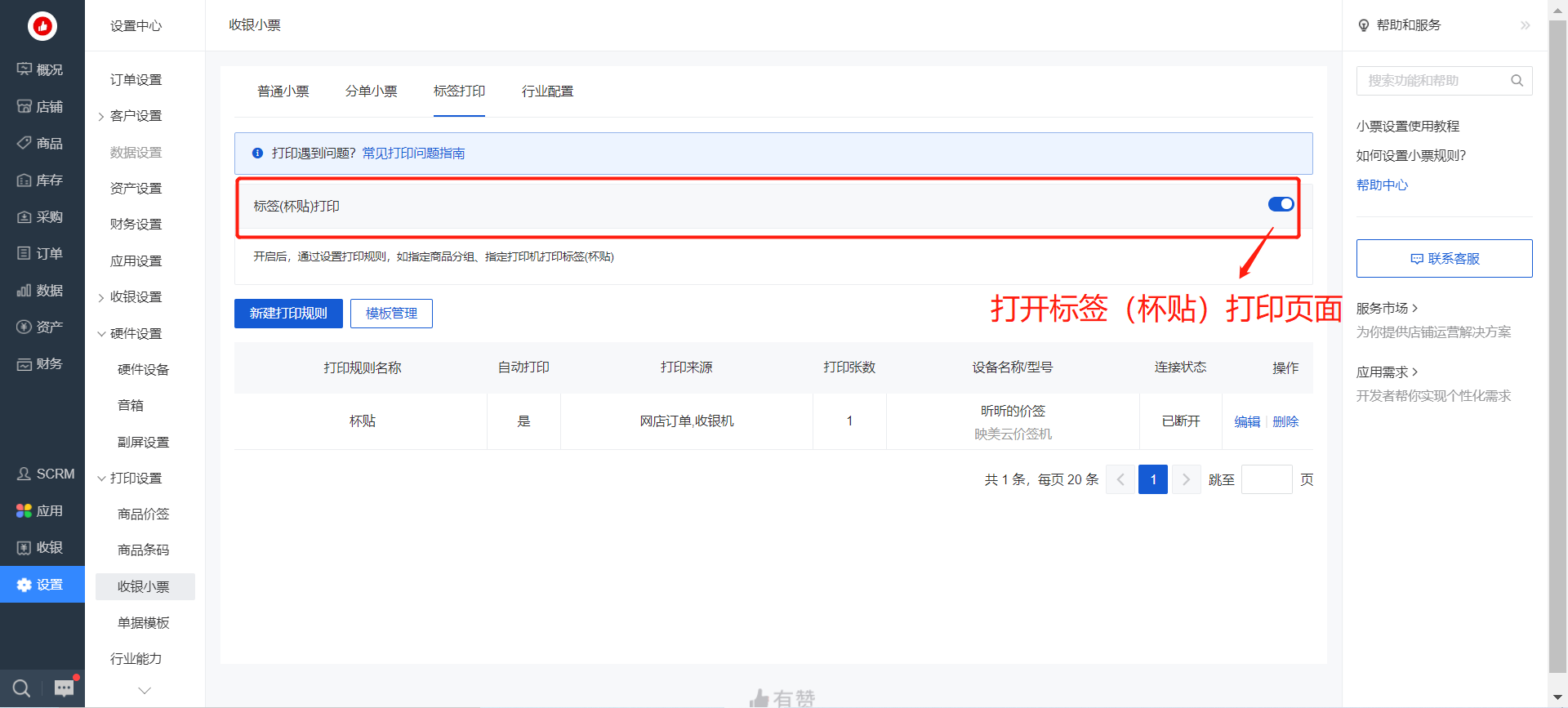Select page 1 in pagination
Image resolution: width=1568 pixels, height=708 pixels.
(1153, 479)
